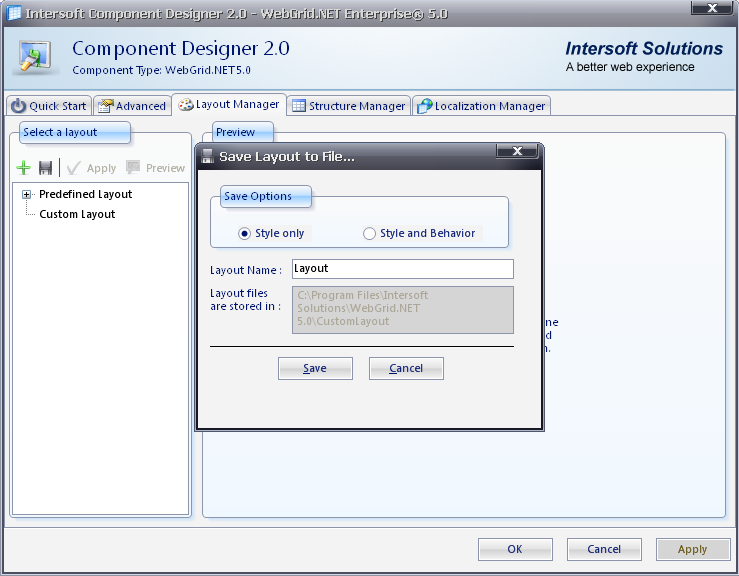The image size is (739, 576).
Task: Click the layout files storage path box
Action: [402, 310]
